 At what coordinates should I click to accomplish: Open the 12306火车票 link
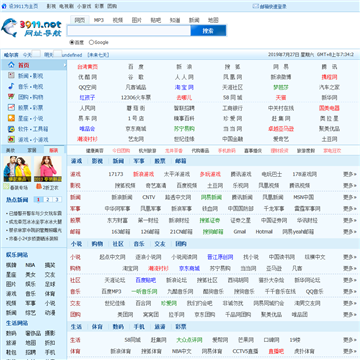click(136, 98)
